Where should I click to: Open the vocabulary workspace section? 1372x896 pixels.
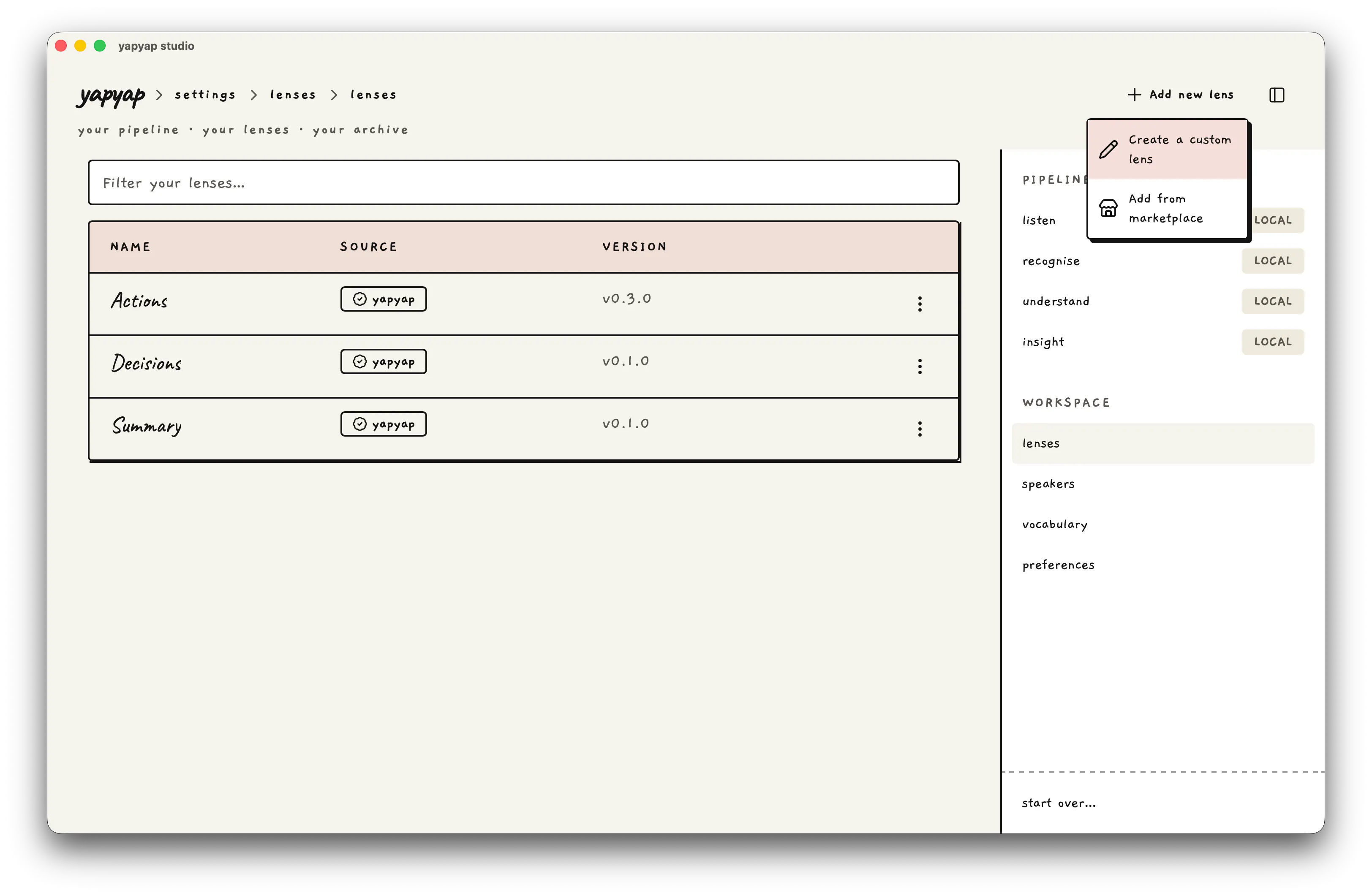[1163, 524]
